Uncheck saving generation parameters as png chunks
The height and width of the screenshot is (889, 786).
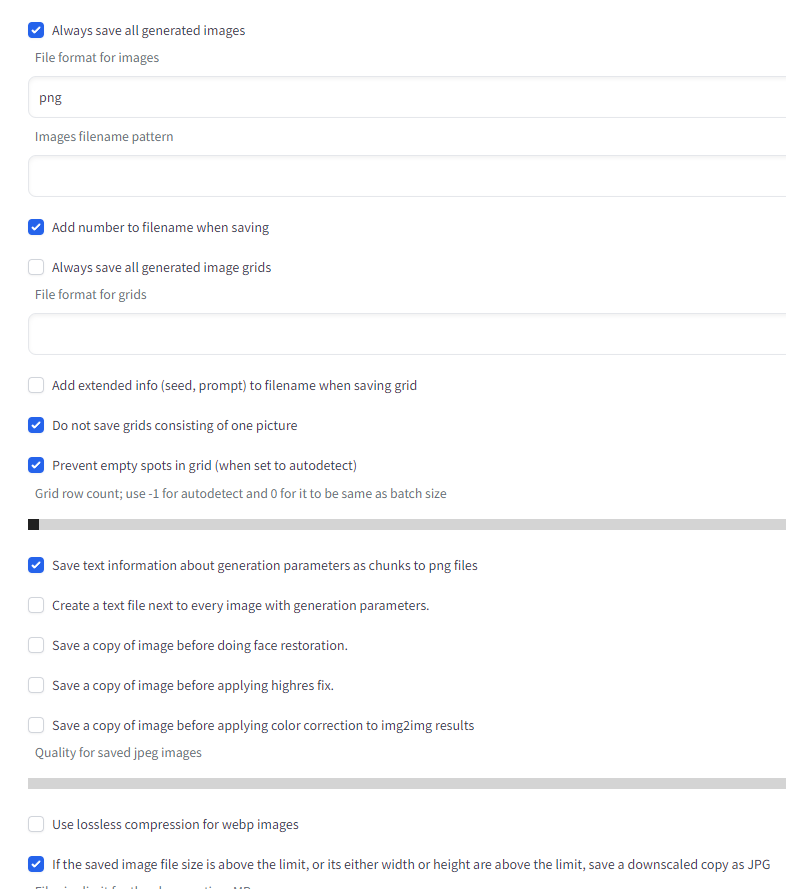(x=36, y=565)
